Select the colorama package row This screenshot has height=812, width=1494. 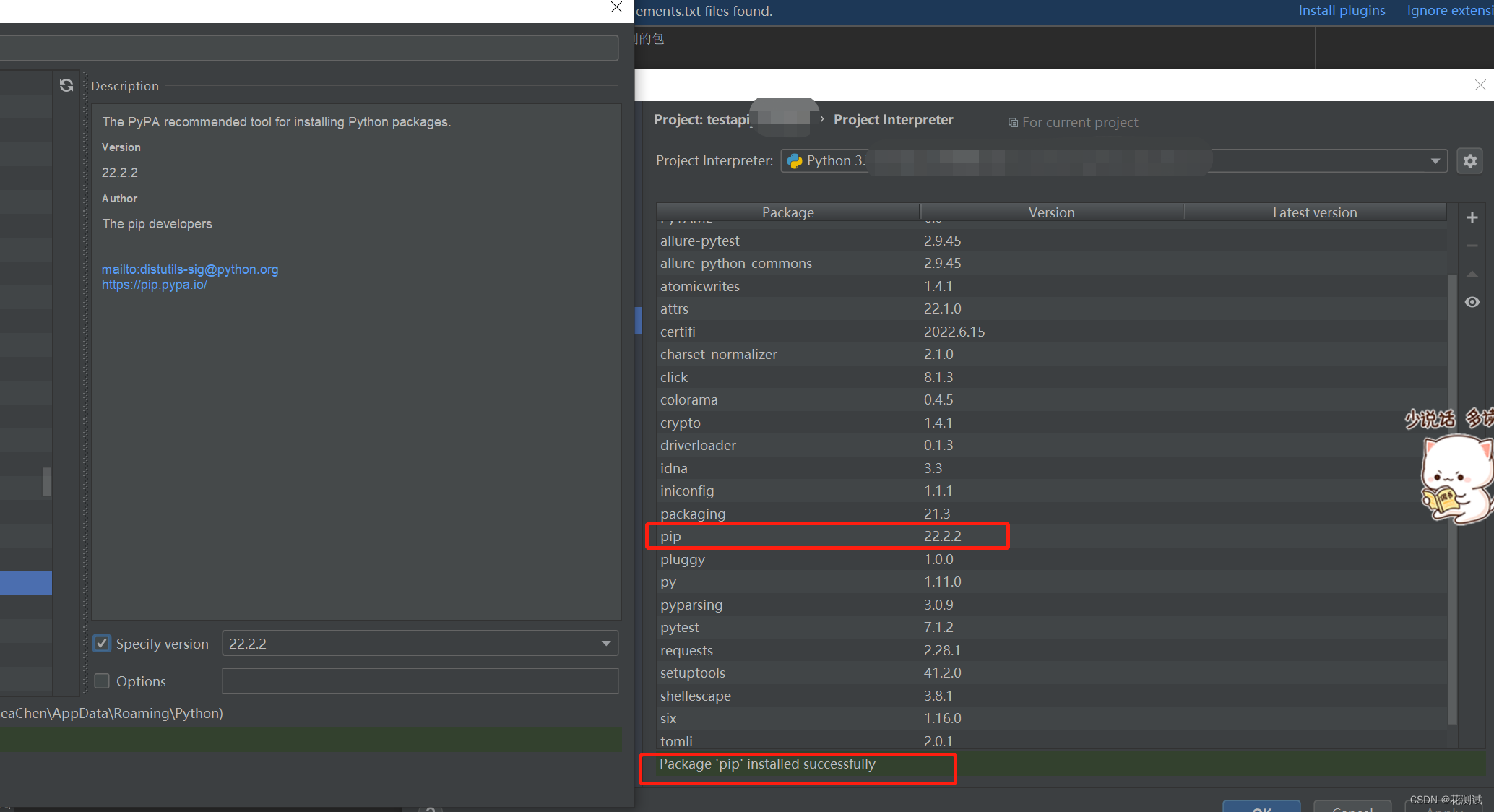[x=1052, y=399]
